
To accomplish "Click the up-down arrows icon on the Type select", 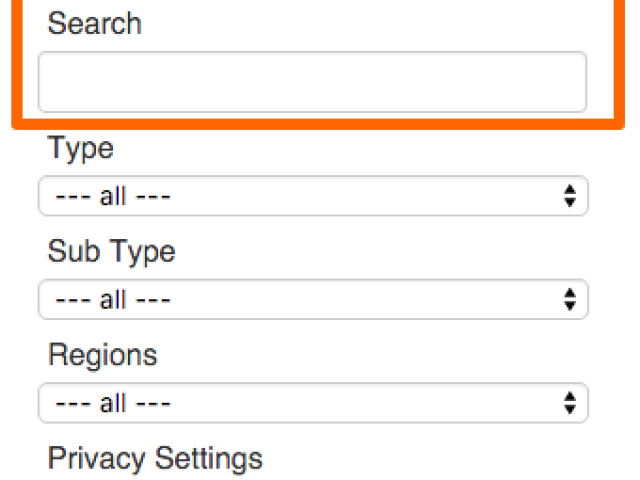I will [570, 196].
